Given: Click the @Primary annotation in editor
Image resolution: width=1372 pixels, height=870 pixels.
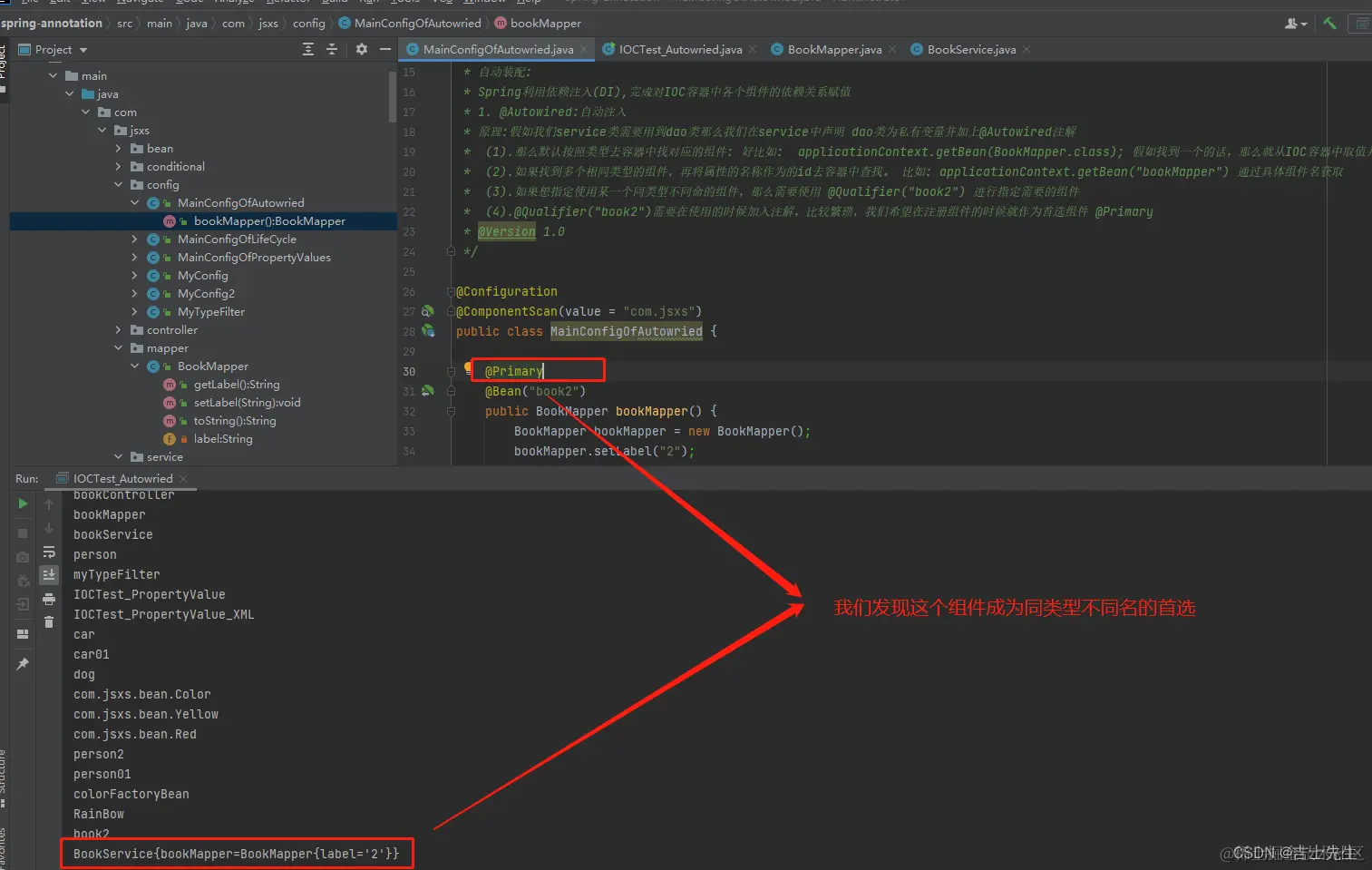Looking at the screenshot, I should tap(513, 371).
